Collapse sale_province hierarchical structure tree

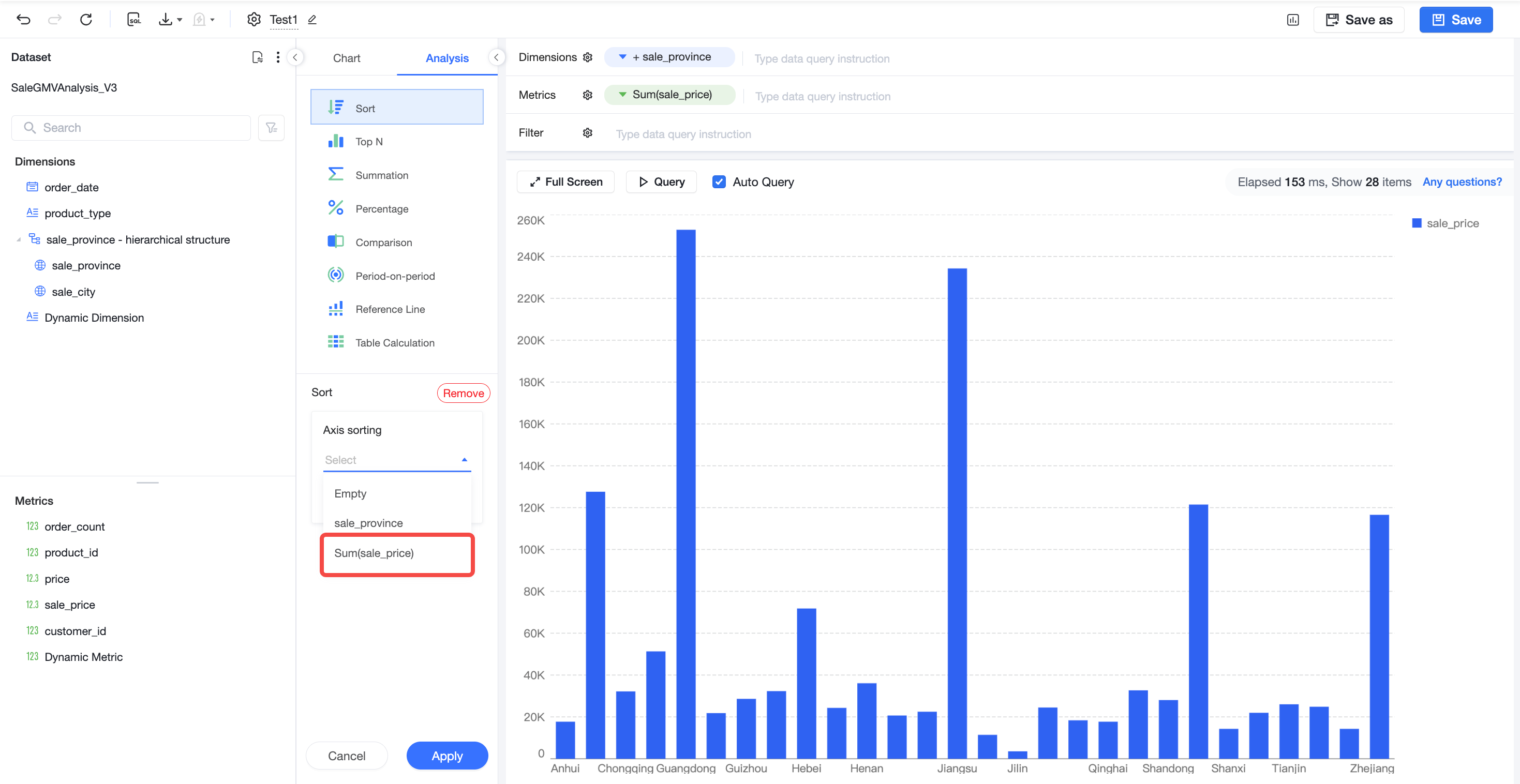pyautogui.click(x=18, y=239)
